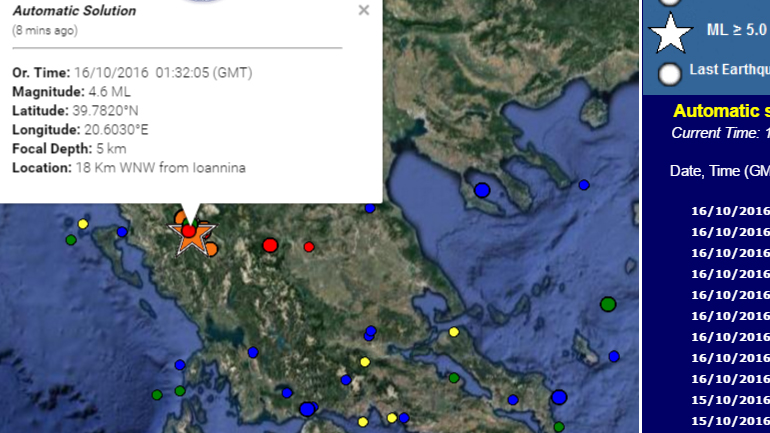The image size is (770, 433).
Task: Click blue marker east of Skyros island
Action: [x=614, y=357]
